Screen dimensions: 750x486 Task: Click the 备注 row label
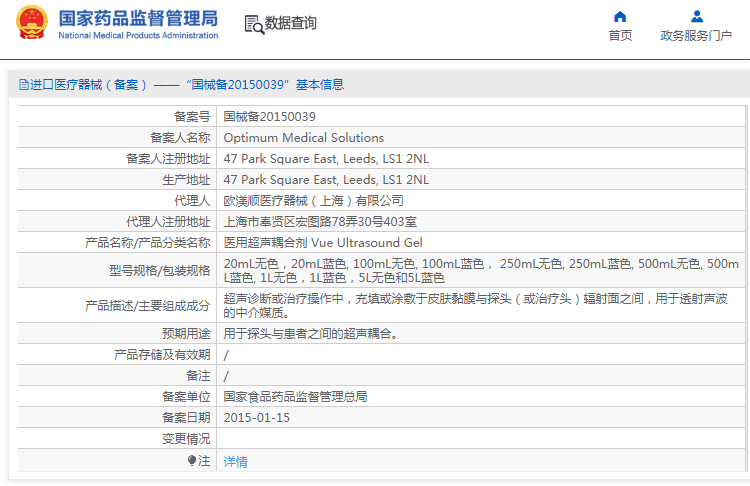pyautogui.click(x=198, y=376)
